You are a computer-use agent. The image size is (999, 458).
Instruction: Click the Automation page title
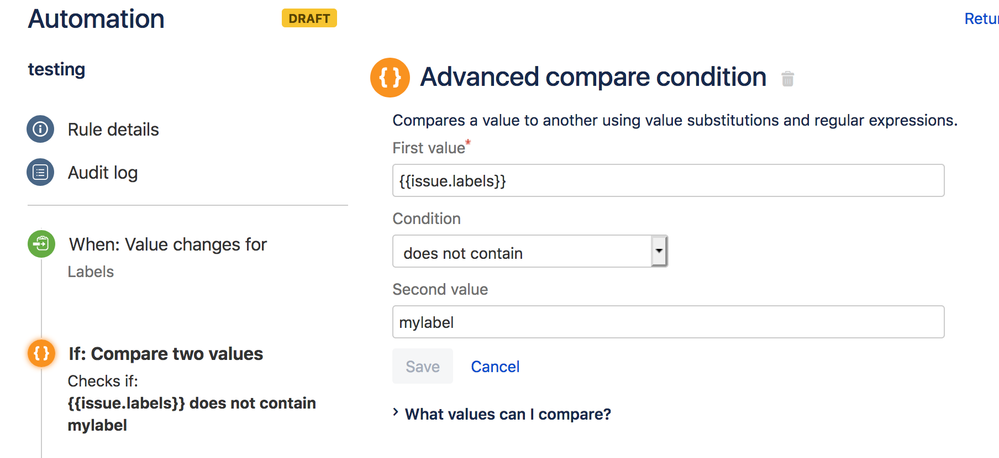click(x=96, y=19)
